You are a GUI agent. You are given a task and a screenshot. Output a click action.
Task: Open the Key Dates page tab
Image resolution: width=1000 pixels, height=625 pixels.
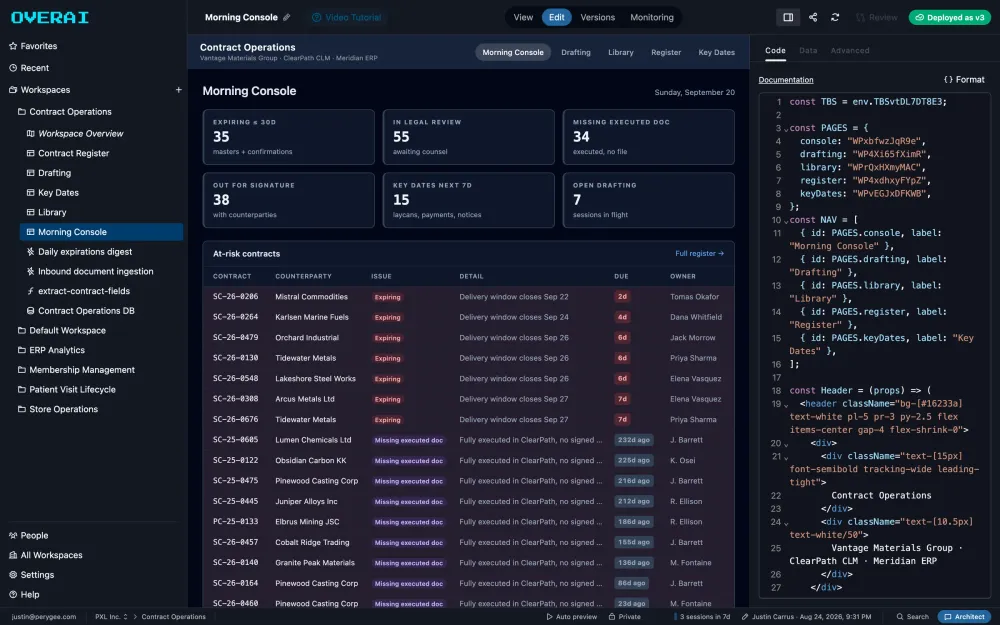[x=716, y=52]
